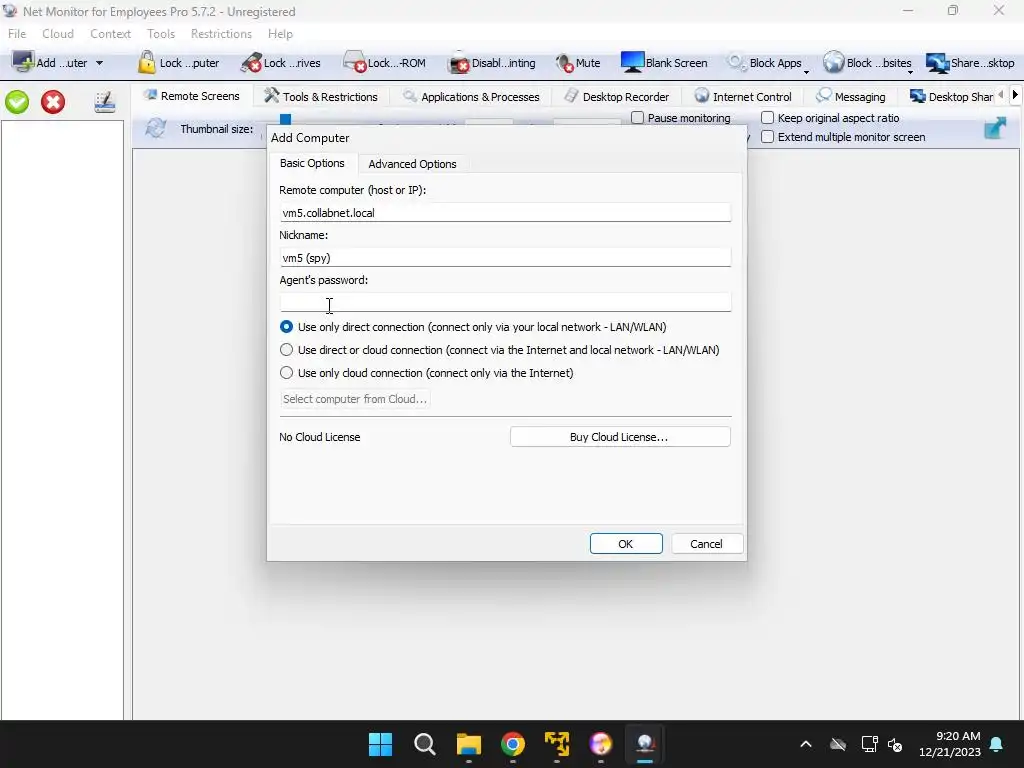Adjust the Thumbnail size slider handle
This screenshot has height=768, width=1024.
[x=285, y=119]
